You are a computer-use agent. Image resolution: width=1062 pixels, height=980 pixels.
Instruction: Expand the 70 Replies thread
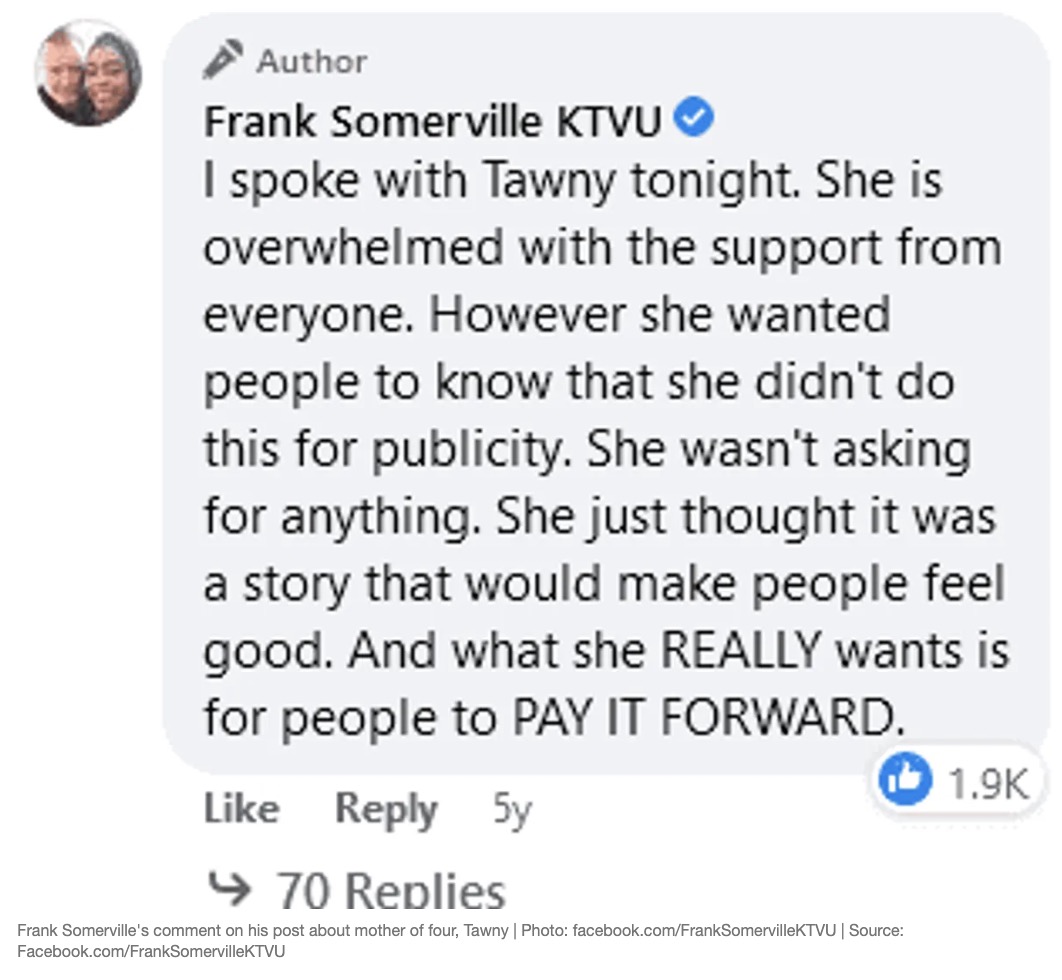[390, 889]
